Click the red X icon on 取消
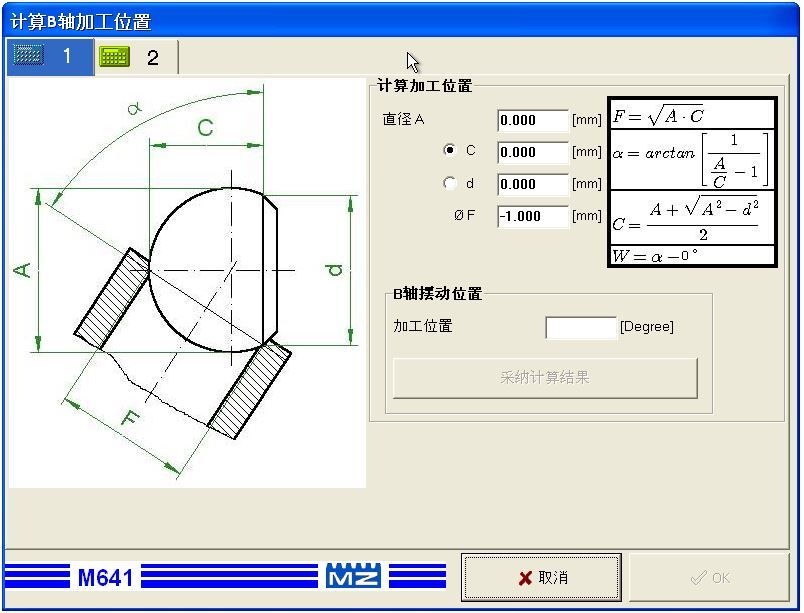This screenshot has width=804, height=613. coord(525,578)
